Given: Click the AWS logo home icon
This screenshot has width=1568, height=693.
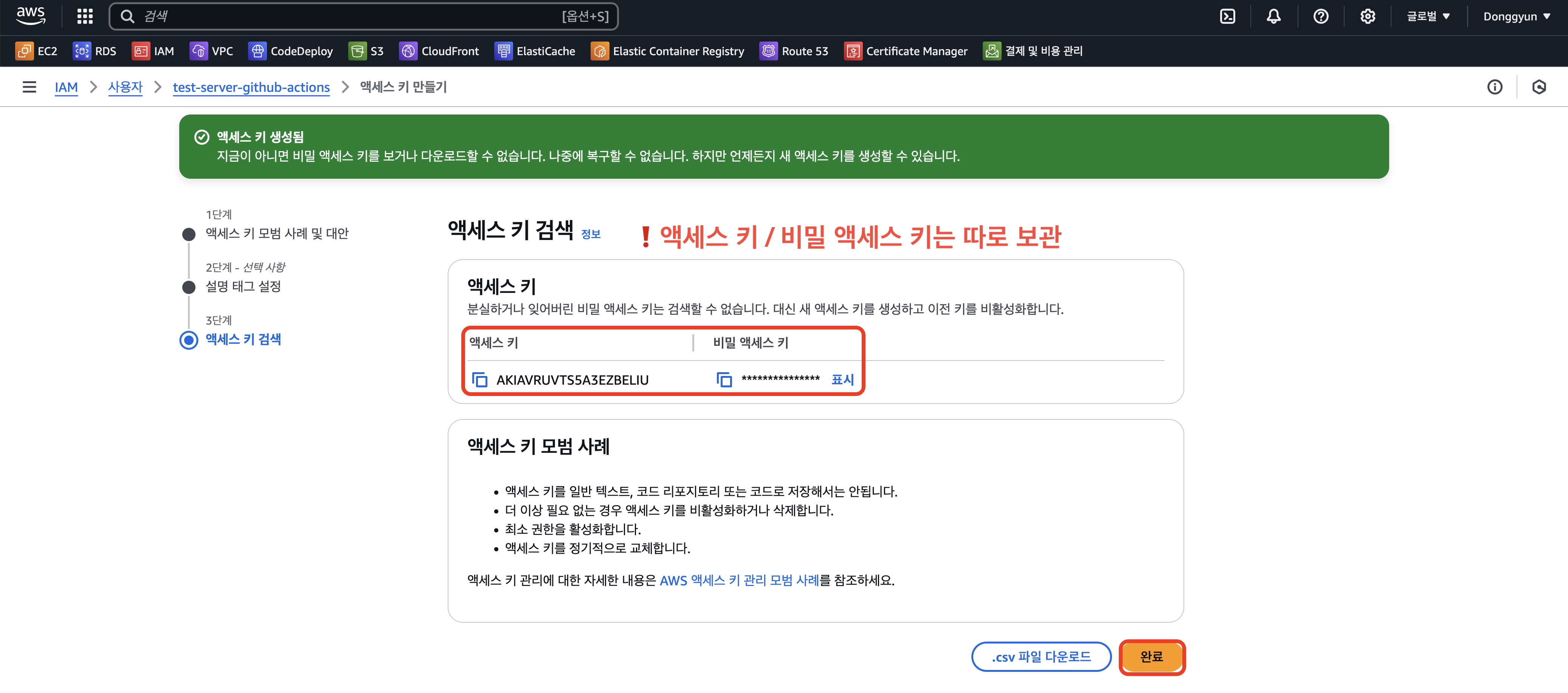Looking at the screenshot, I should (30, 16).
